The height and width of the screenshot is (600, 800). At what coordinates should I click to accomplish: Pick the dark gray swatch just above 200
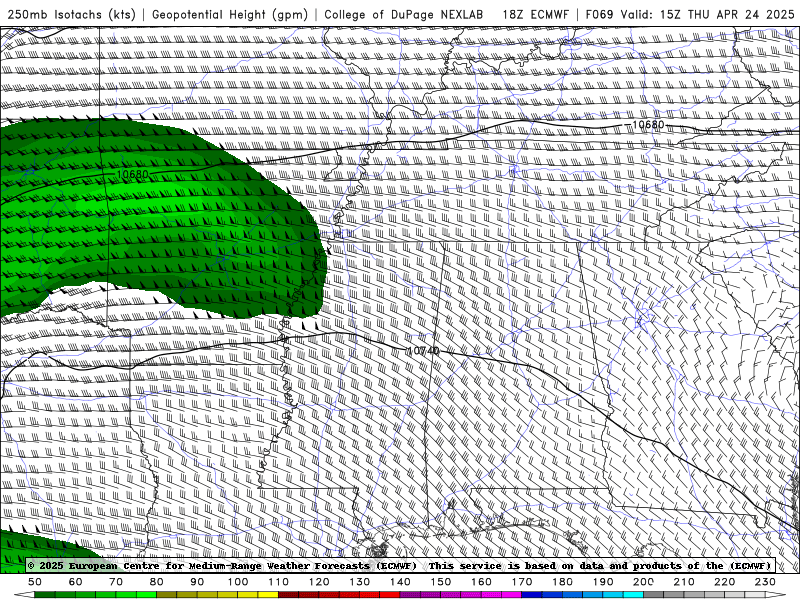[x=654, y=595]
